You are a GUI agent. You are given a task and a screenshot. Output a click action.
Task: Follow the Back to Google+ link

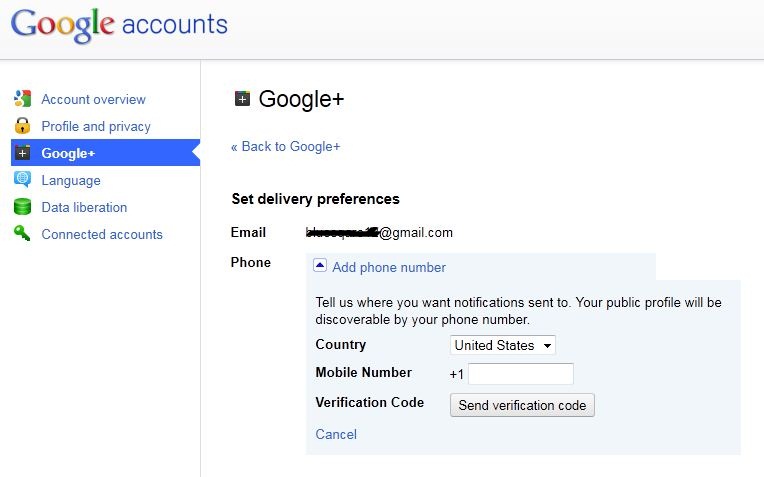pyautogui.click(x=286, y=146)
